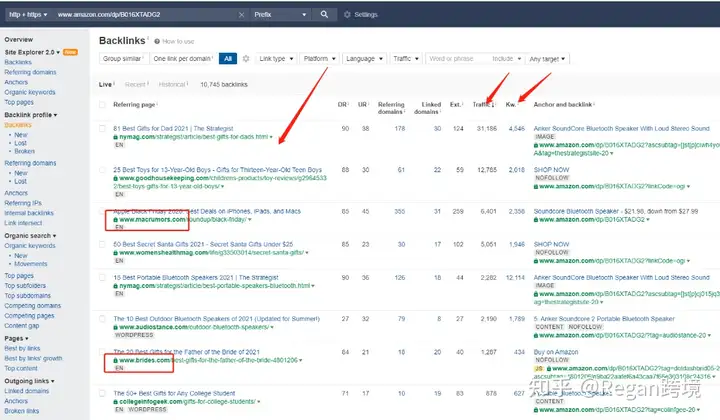Check the 10 Best Outdoor Bluetooth Speakers row

tap(102, 319)
